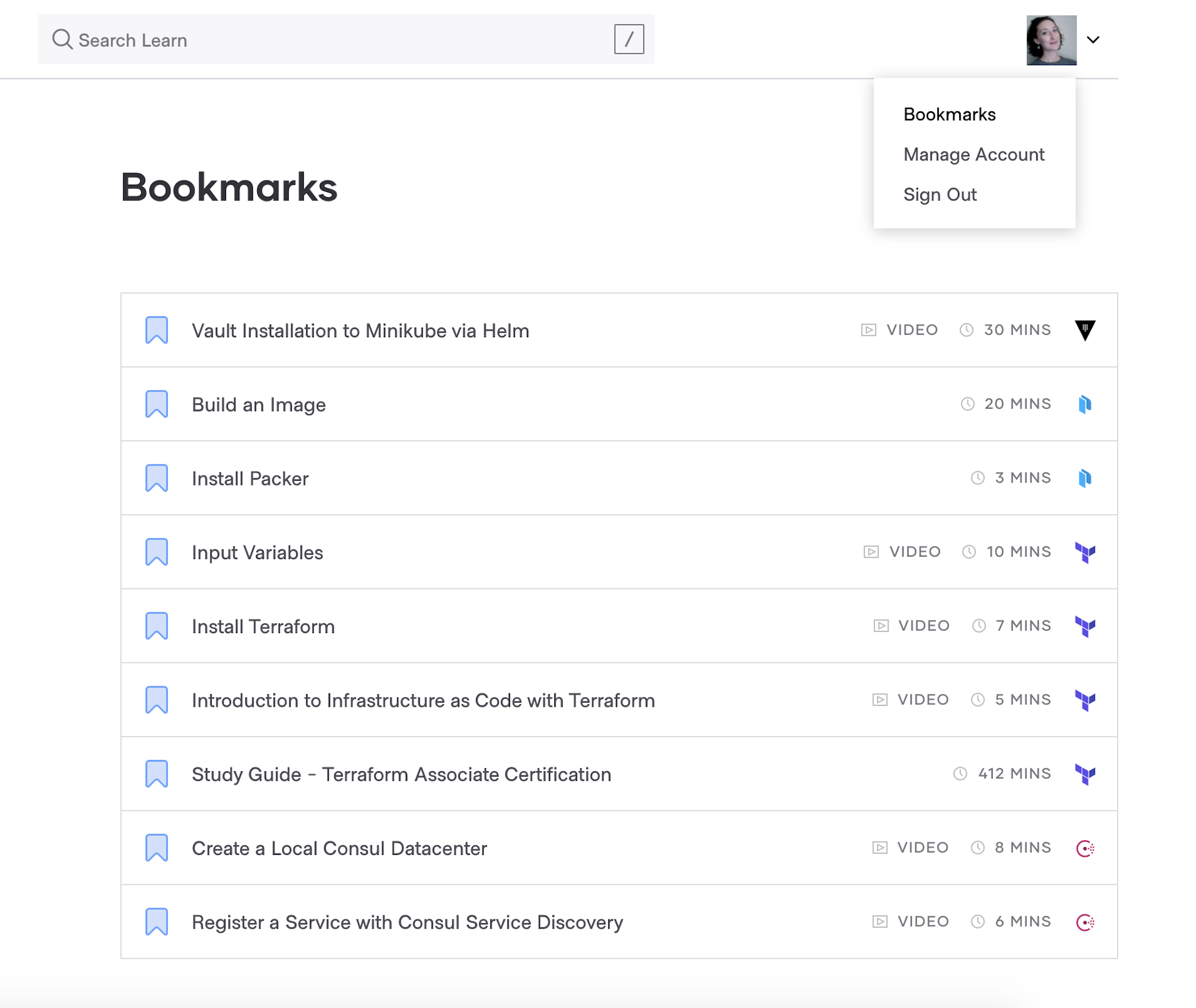
Task: Click the clock icon showing 412 MINS
Action: pyautogui.click(x=961, y=773)
